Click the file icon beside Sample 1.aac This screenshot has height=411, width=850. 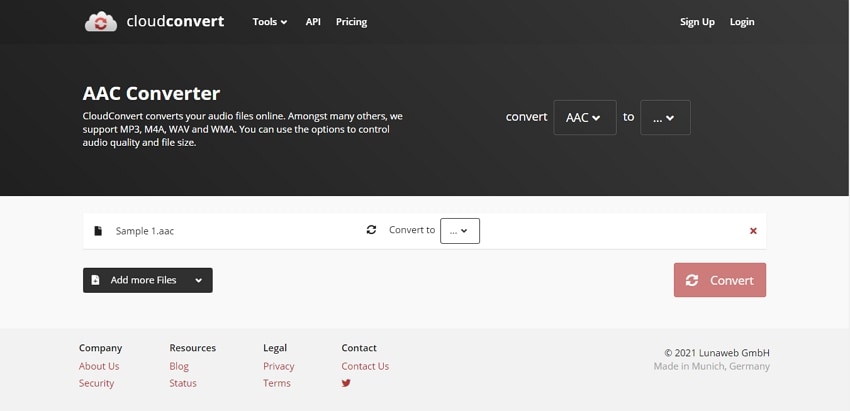(98, 231)
